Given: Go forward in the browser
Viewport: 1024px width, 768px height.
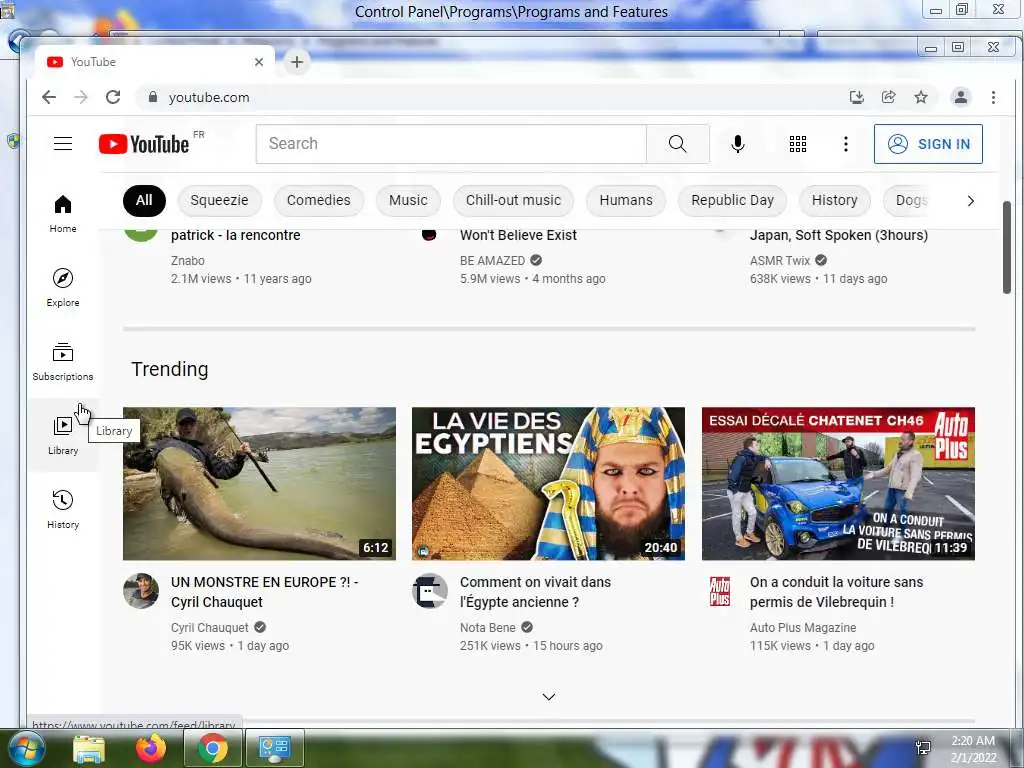Looking at the screenshot, I should coord(81,97).
